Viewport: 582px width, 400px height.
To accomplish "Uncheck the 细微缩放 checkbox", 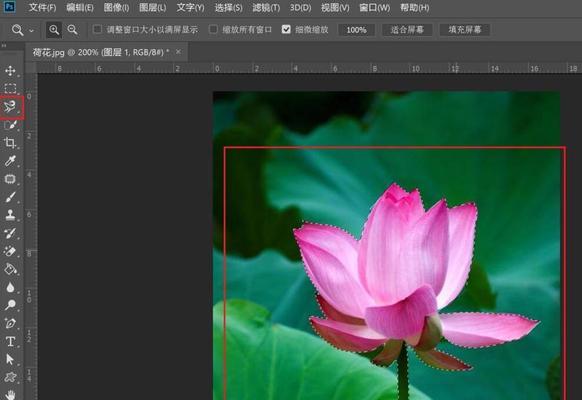I will (x=286, y=29).
